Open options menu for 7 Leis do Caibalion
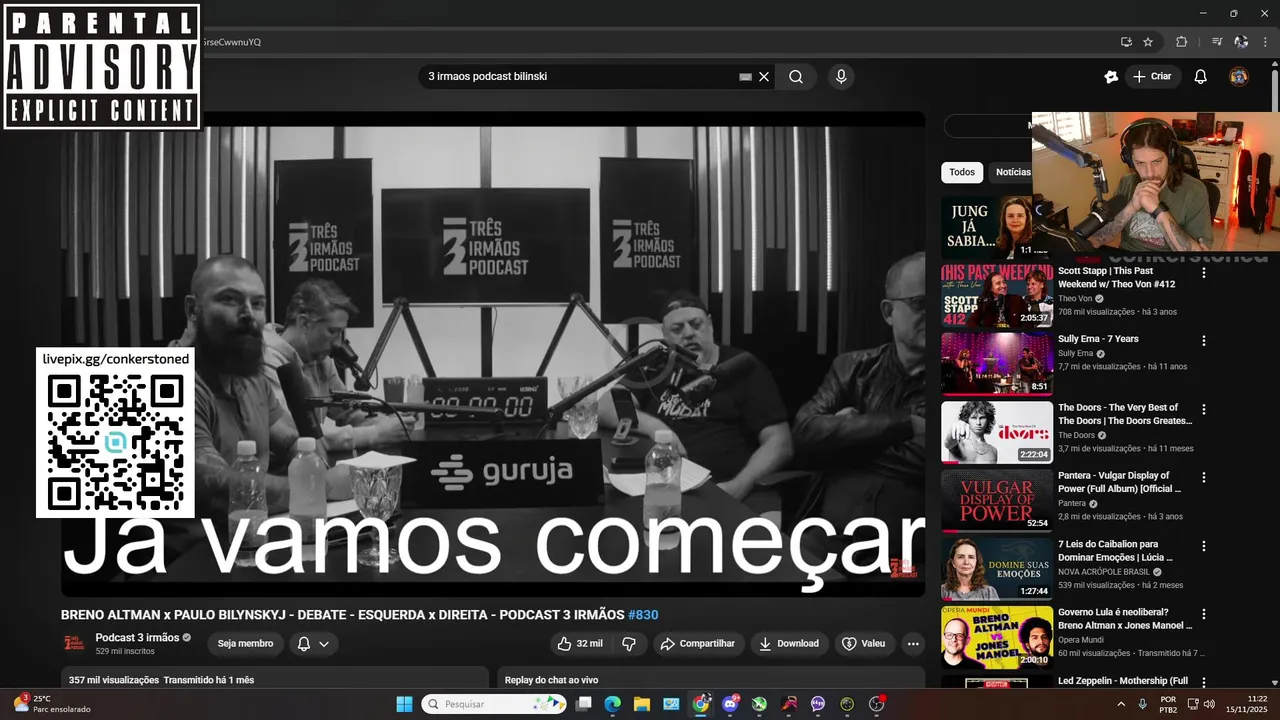The height and width of the screenshot is (720, 1280). [x=1204, y=546]
